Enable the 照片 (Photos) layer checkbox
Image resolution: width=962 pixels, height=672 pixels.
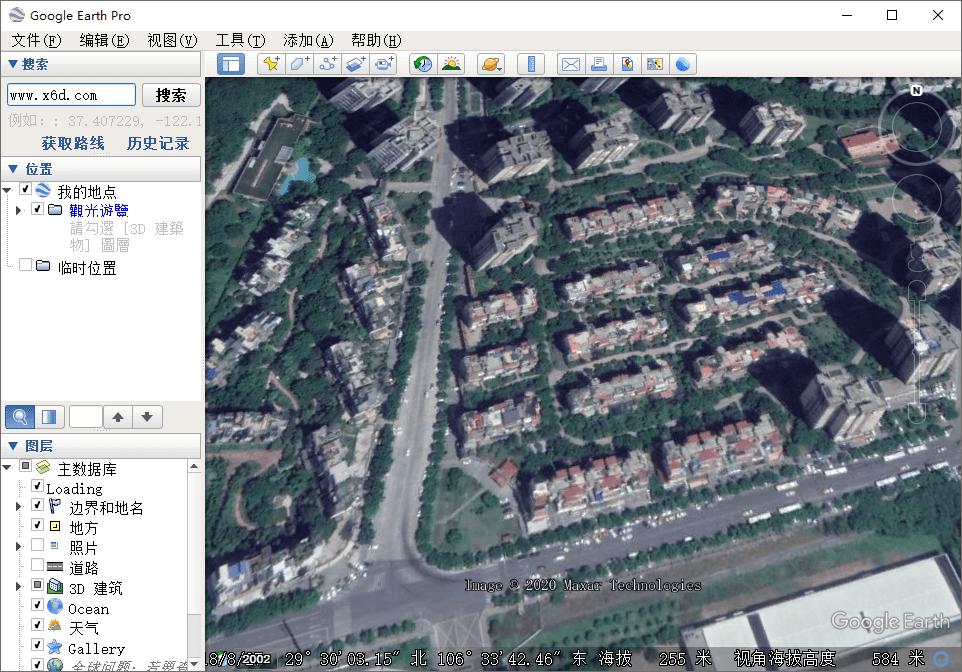pos(38,547)
